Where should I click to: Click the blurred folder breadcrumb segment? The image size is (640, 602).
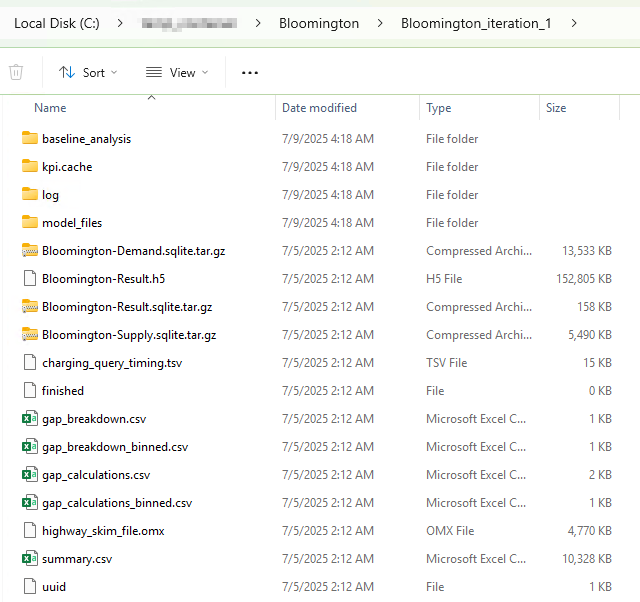tap(189, 24)
